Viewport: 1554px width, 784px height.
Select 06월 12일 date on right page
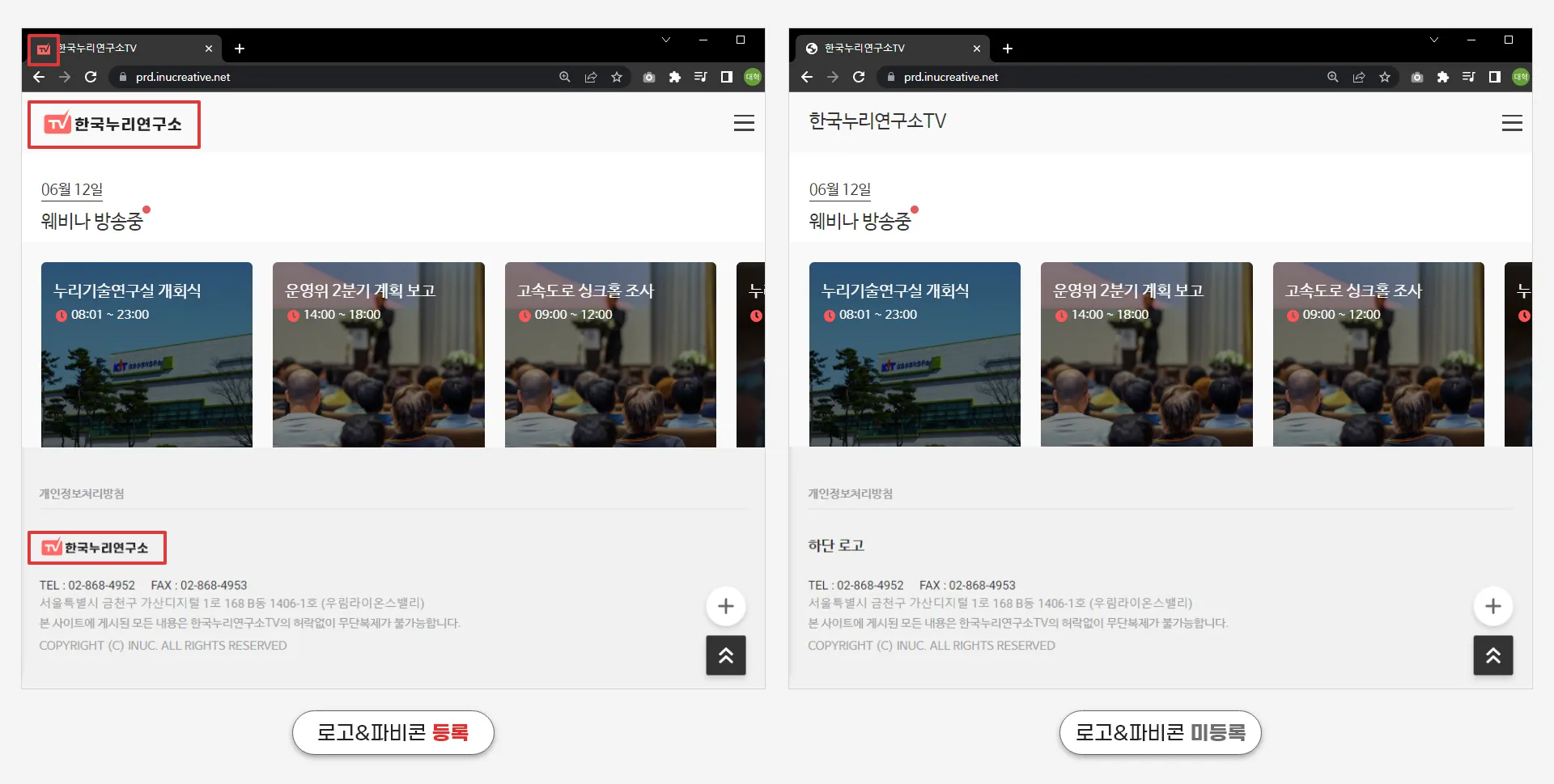point(840,189)
